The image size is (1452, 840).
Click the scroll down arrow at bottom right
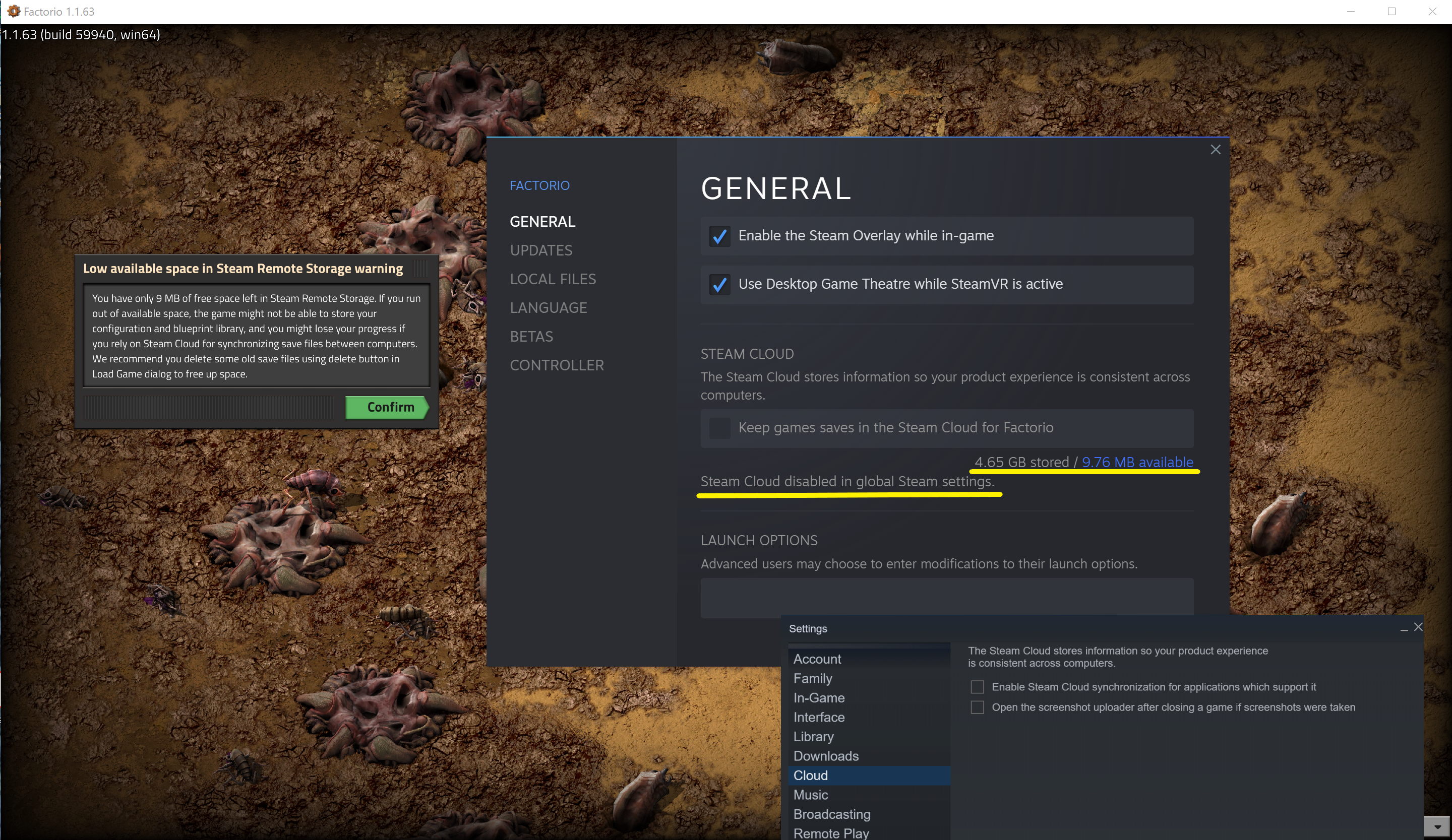[x=1437, y=827]
